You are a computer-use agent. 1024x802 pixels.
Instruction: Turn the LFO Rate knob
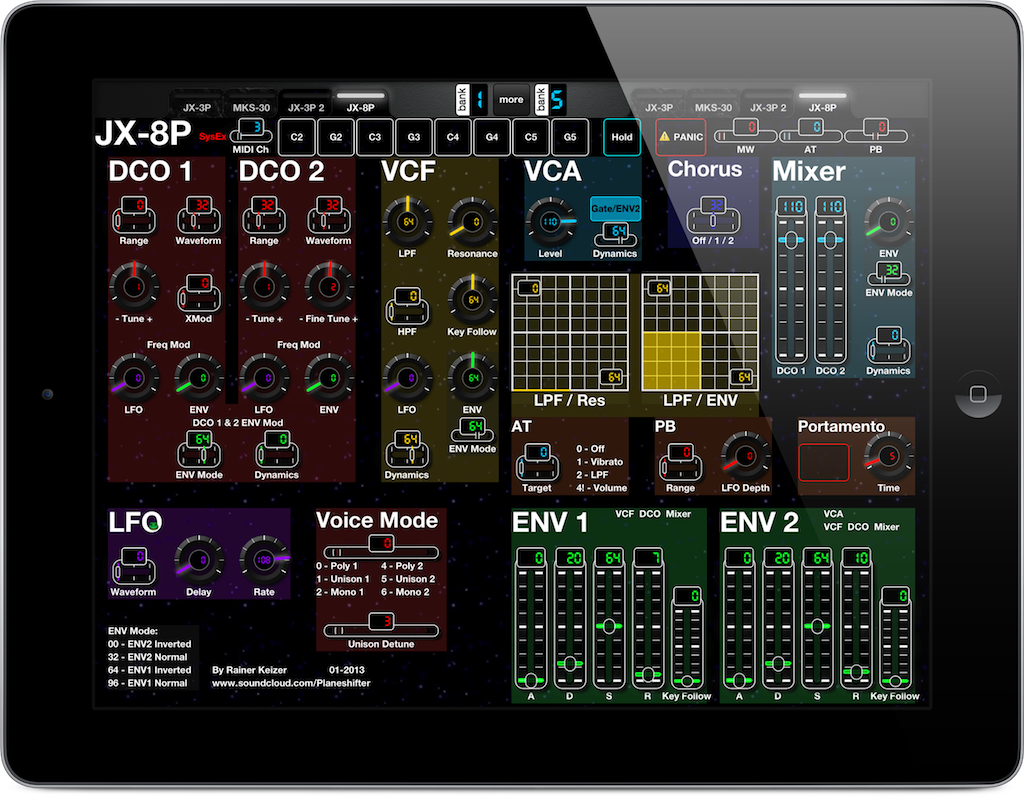click(x=263, y=561)
